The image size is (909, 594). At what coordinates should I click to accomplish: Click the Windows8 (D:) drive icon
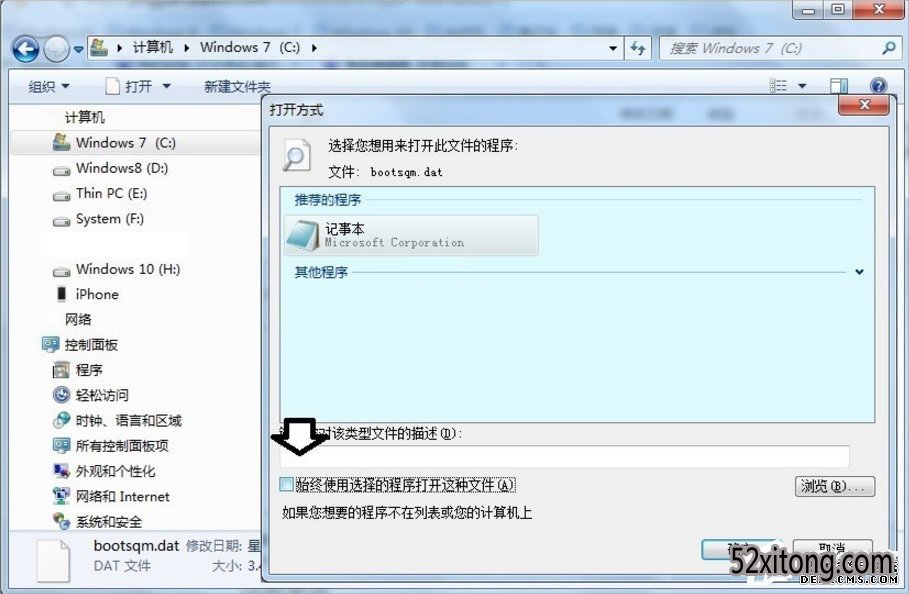coord(61,171)
